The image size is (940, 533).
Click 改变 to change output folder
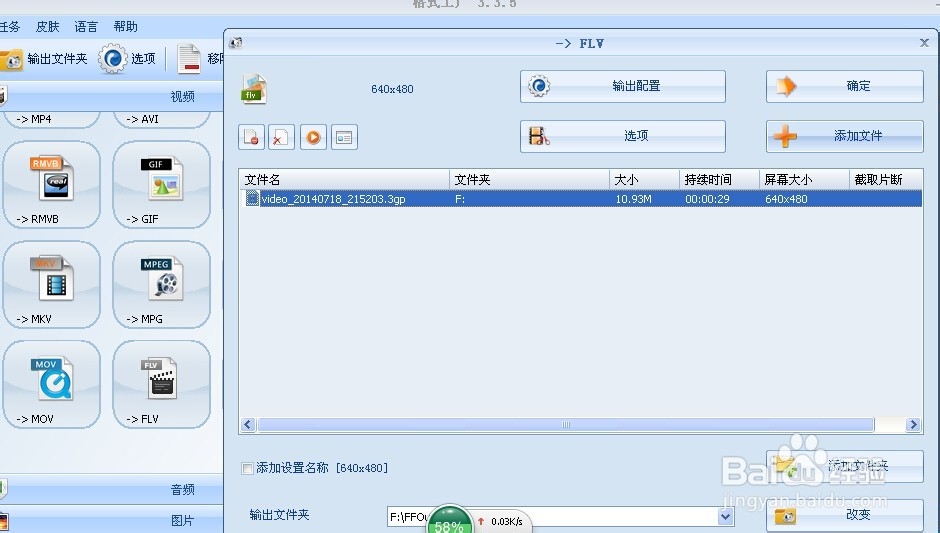click(844, 516)
